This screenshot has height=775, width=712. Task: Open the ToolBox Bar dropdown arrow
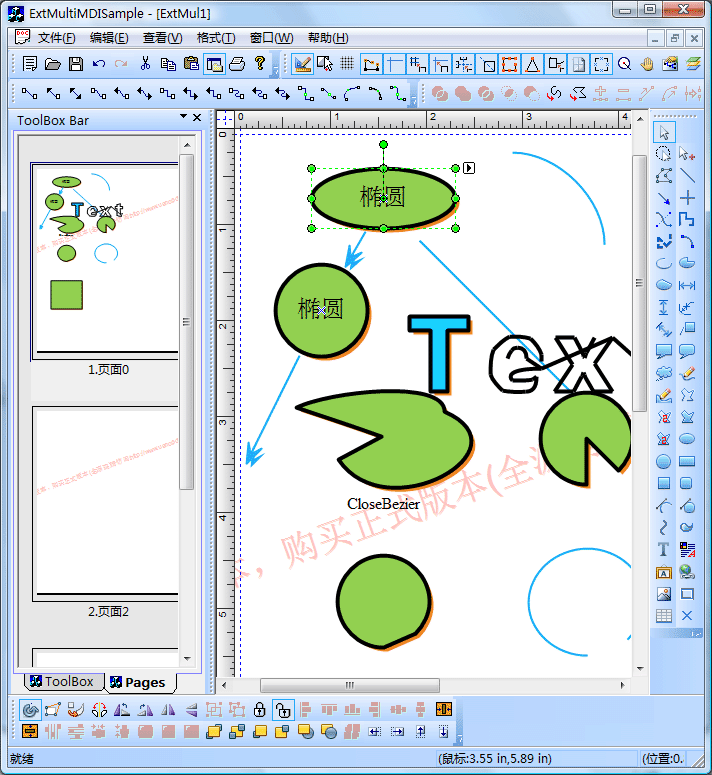[x=183, y=118]
